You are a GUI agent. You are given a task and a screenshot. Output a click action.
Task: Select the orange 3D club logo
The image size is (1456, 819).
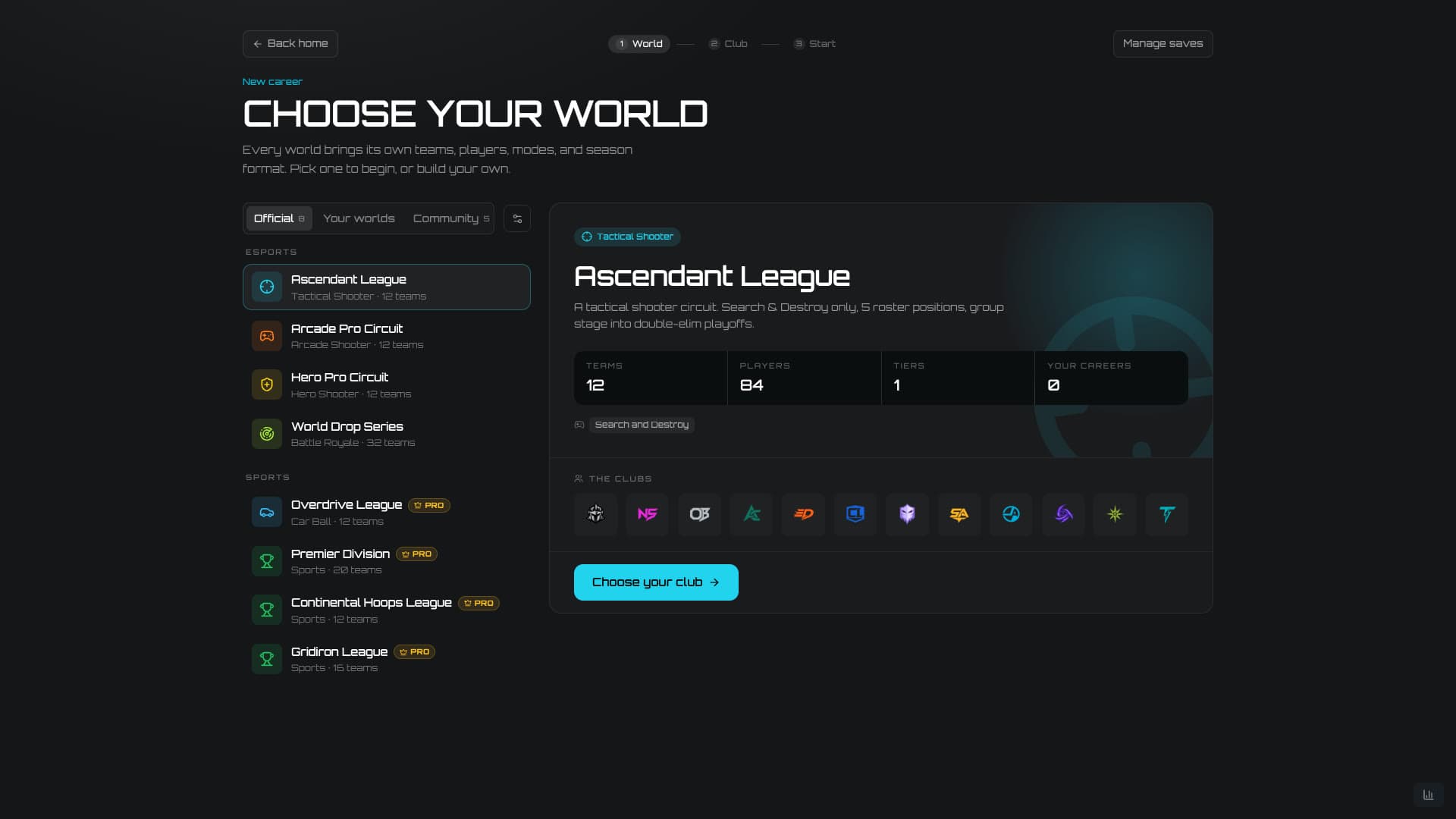coord(803,514)
